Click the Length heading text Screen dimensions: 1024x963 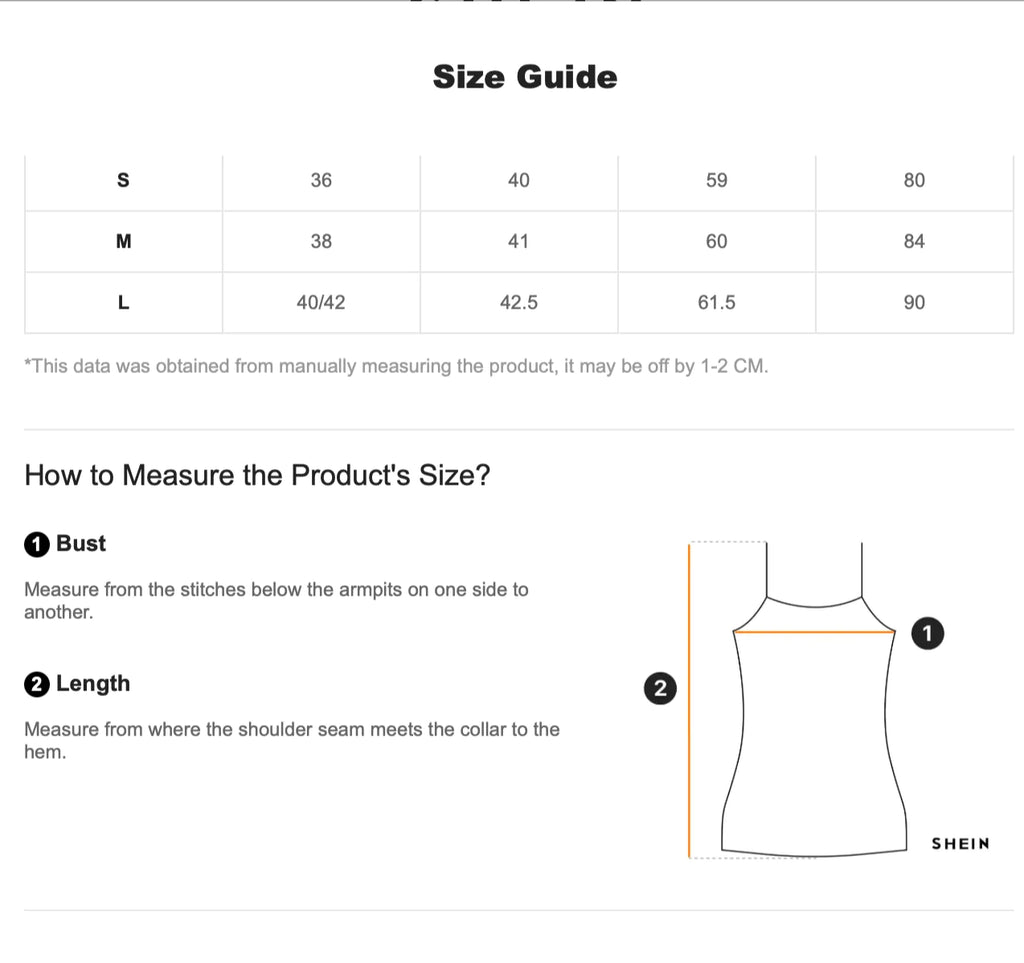point(93,684)
